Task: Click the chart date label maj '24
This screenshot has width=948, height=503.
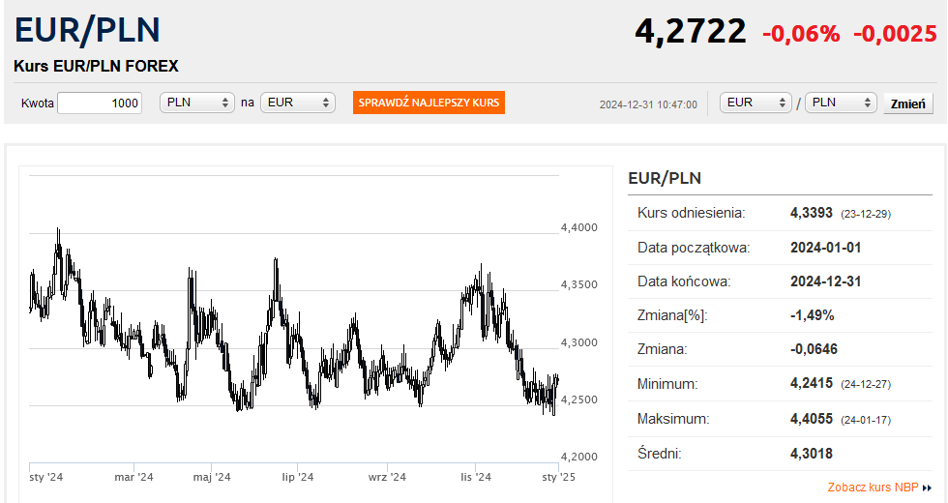Action: [212, 477]
